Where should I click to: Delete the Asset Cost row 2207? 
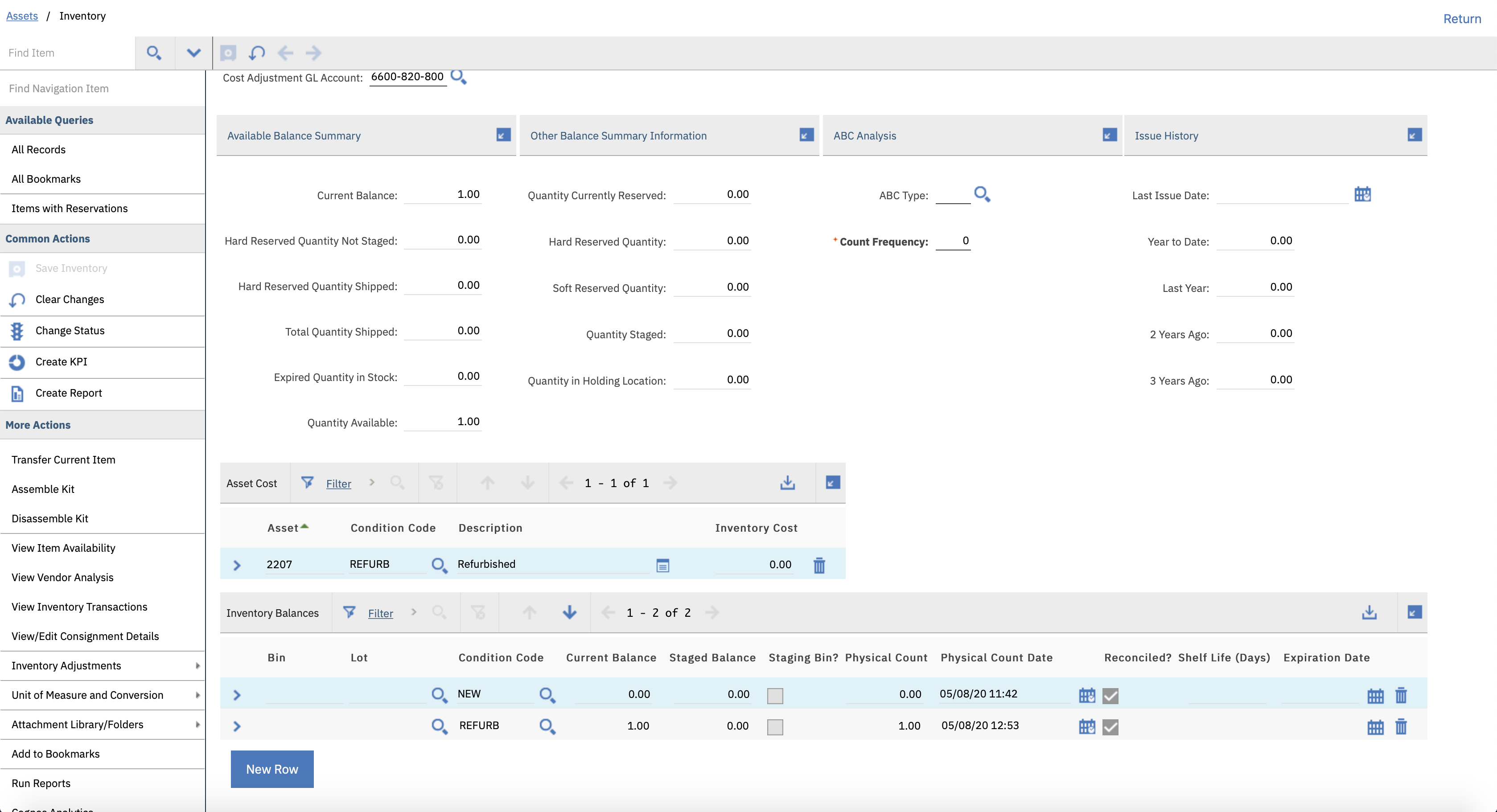(x=819, y=565)
